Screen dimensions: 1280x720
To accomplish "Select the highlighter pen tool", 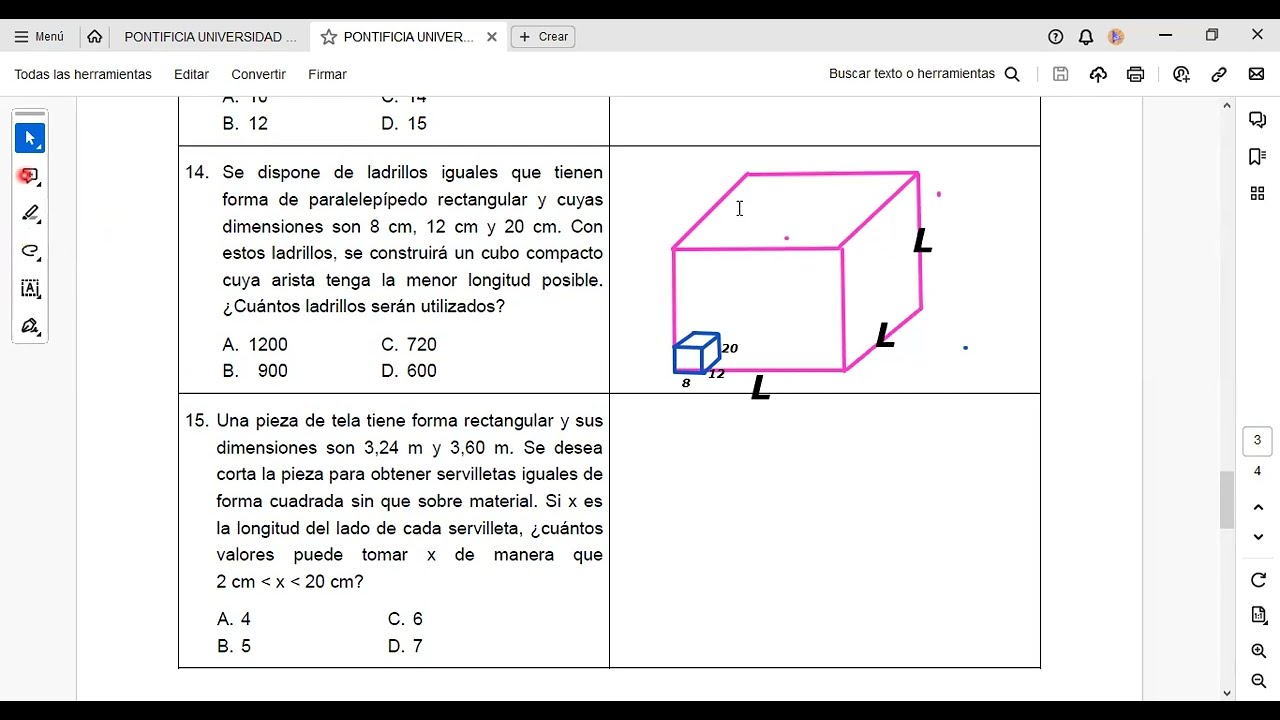I will [30, 213].
